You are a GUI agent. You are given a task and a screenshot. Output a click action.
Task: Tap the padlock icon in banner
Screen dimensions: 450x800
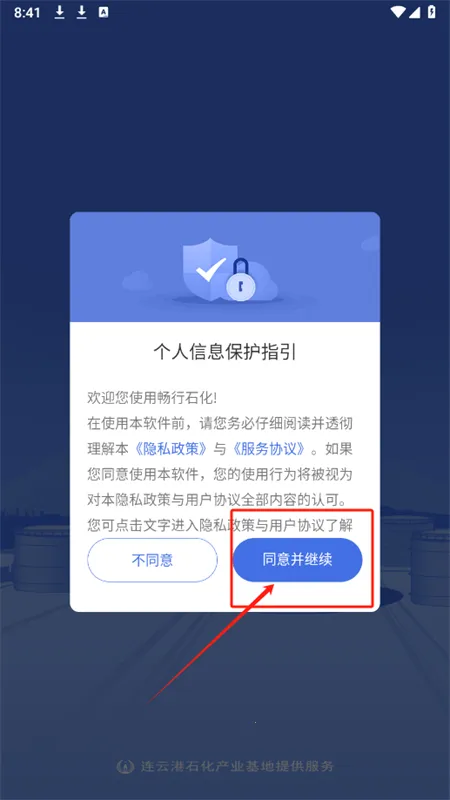tap(240, 280)
